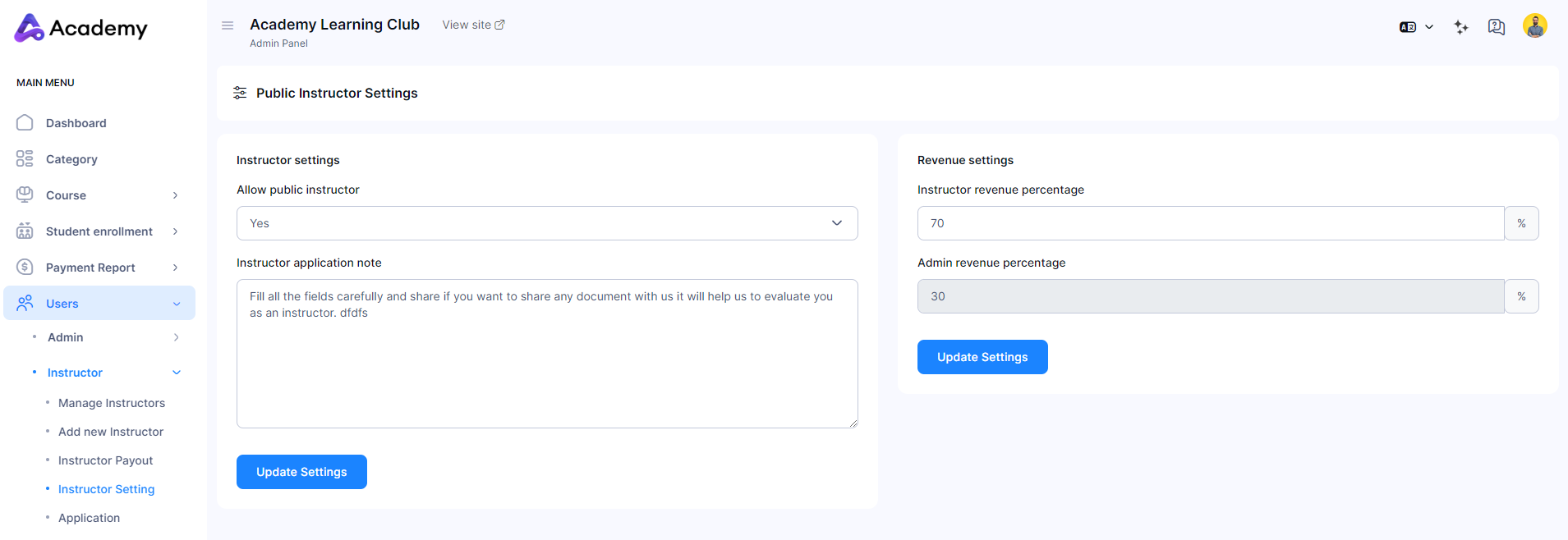Image resolution: width=1568 pixels, height=540 pixels.
Task: Expand the Student enrollment submenu
Action: (x=175, y=231)
